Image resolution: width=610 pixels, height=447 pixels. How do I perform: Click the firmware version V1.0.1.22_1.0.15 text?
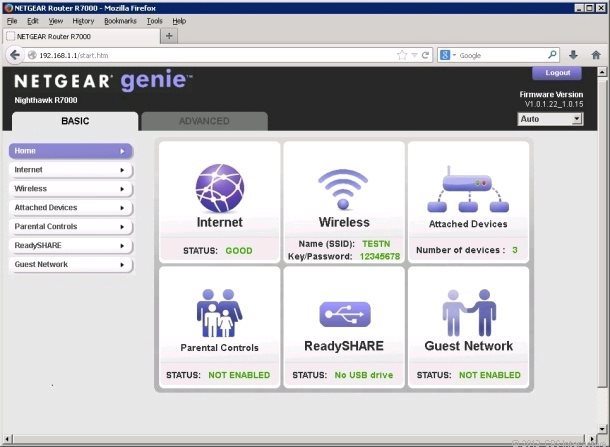click(x=554, y=104)
